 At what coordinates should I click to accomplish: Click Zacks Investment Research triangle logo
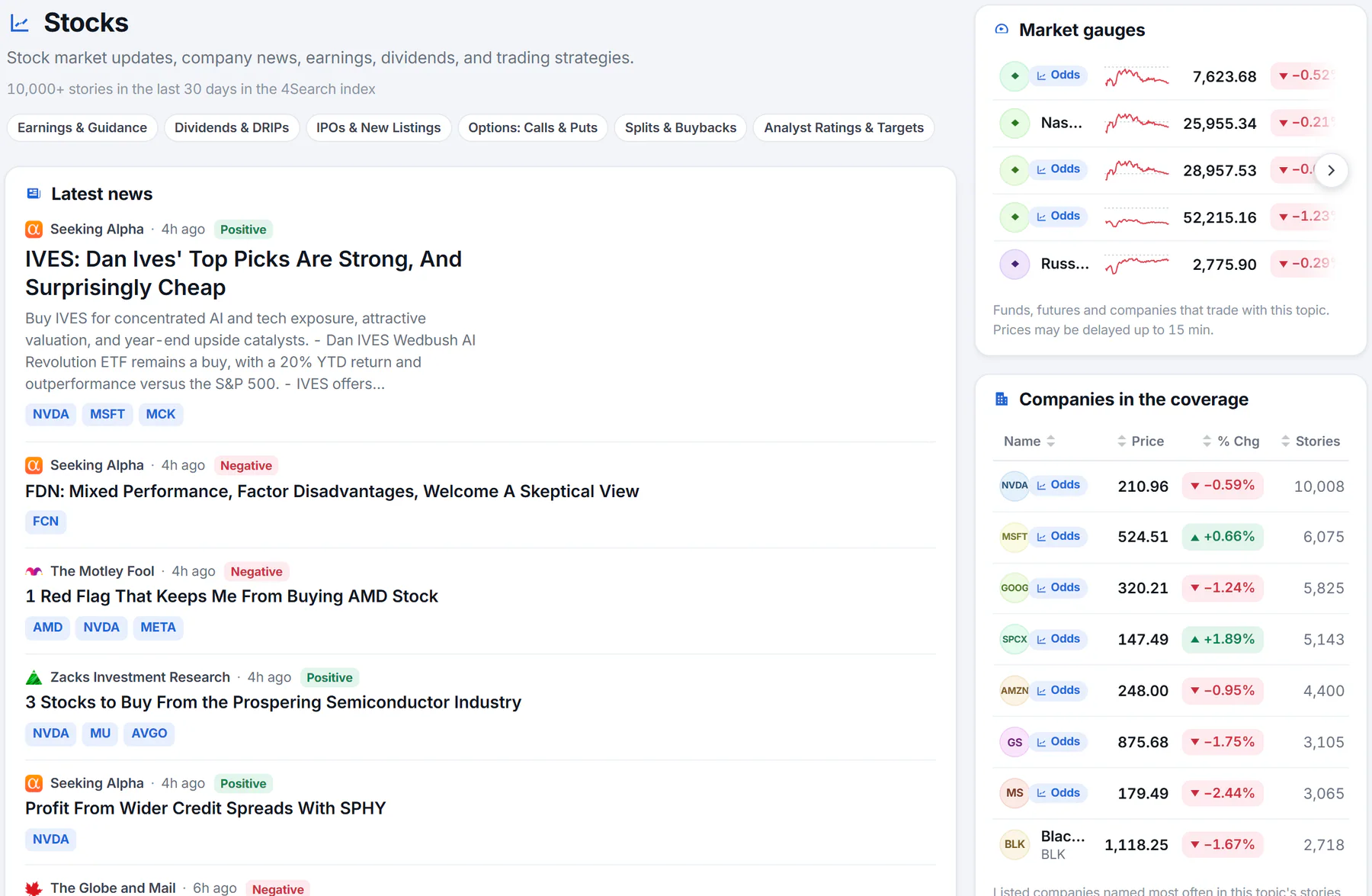tap(34, 677)
